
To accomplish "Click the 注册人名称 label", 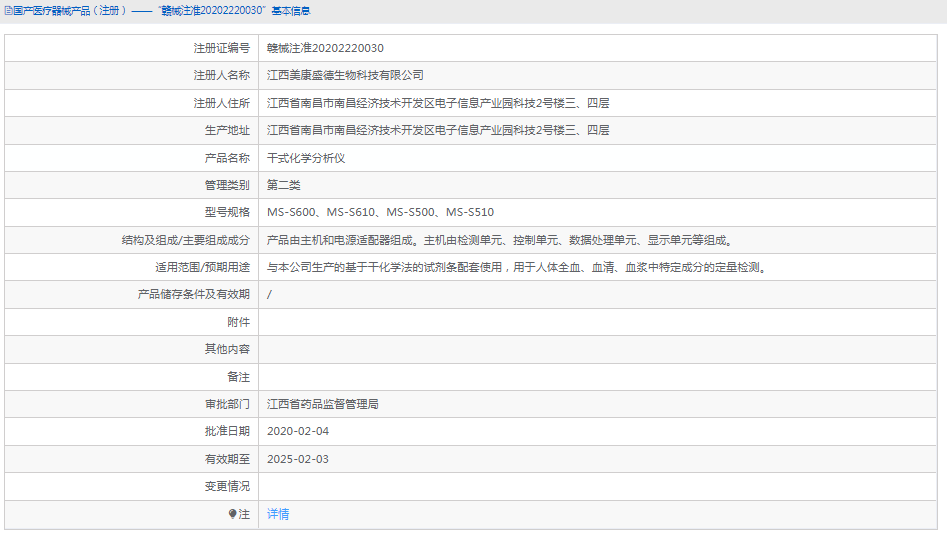I will (222, 75).
